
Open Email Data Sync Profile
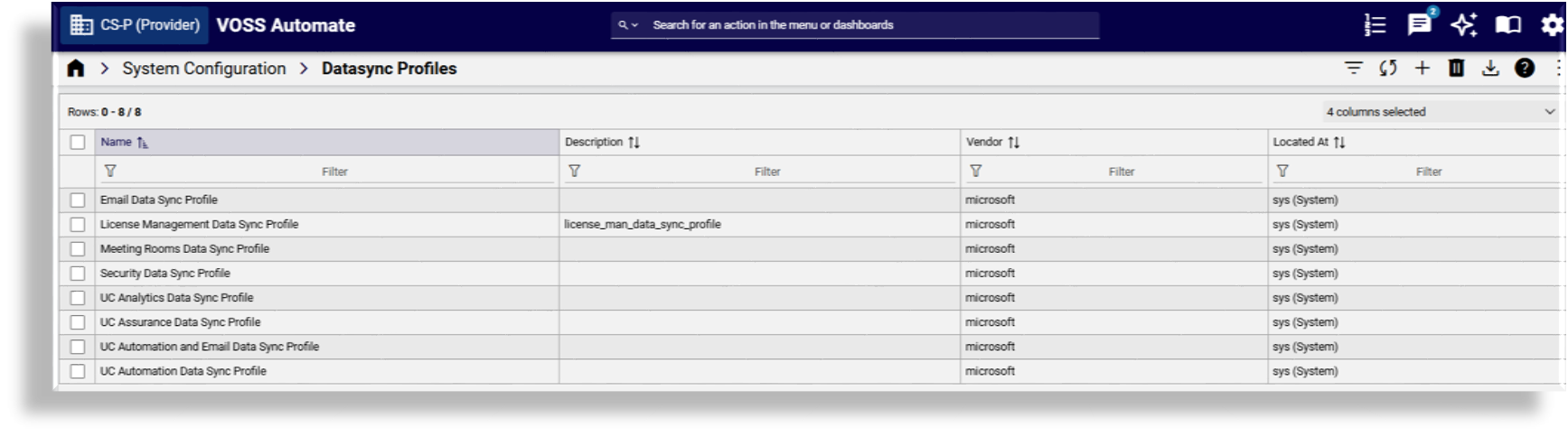[x=159, y=200]
